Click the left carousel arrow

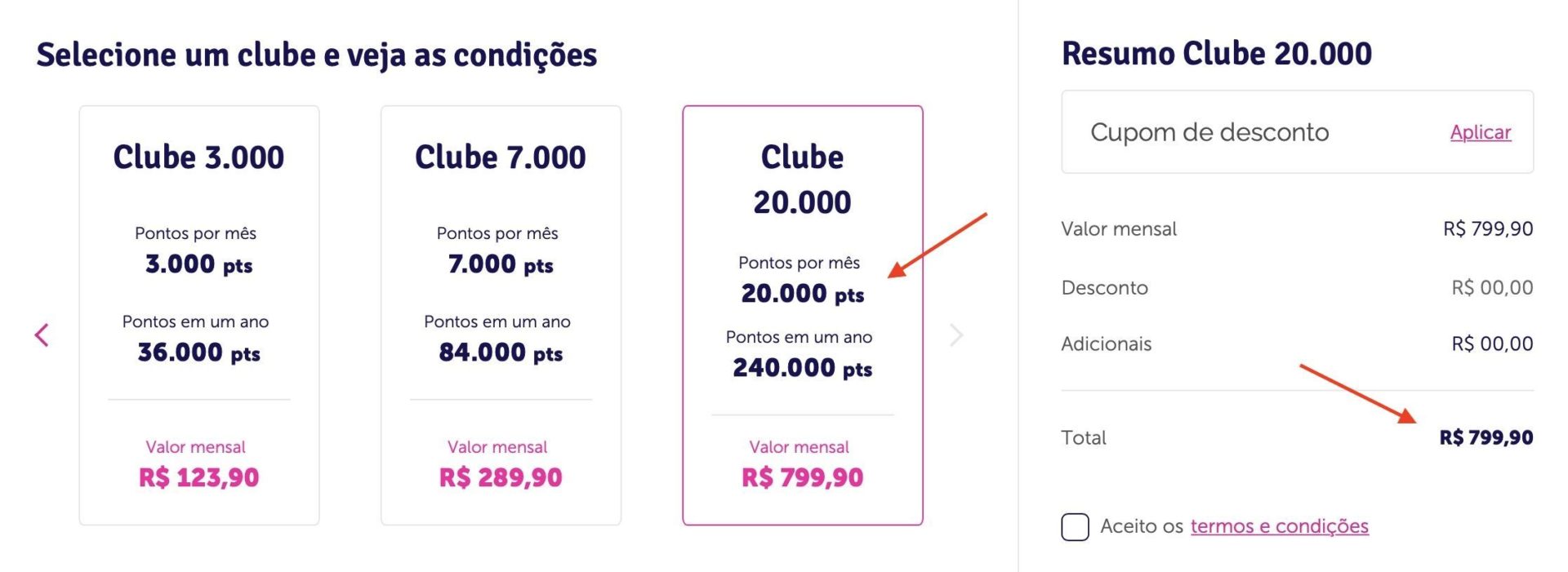[x=42, y=335]
